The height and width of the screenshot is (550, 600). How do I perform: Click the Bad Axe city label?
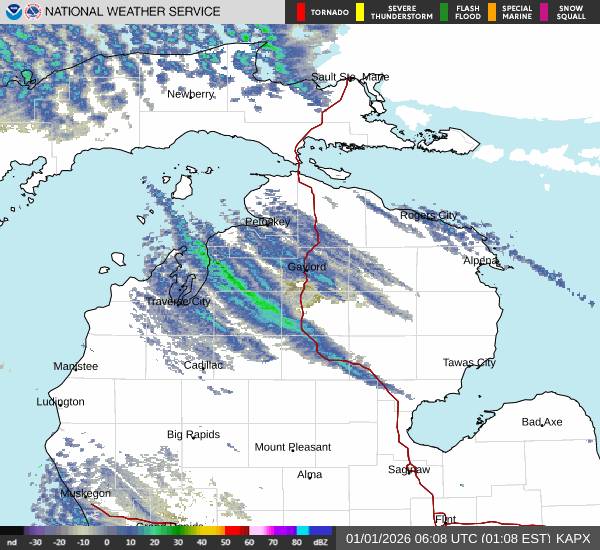point(541,422)
